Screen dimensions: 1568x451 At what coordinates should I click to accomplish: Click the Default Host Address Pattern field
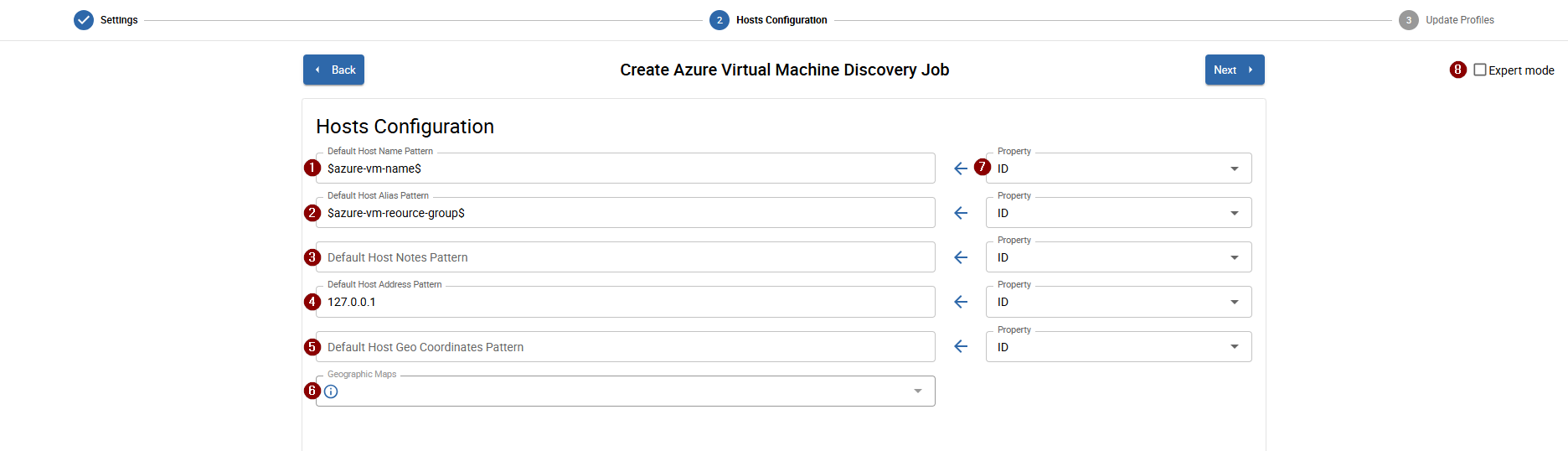625,302
